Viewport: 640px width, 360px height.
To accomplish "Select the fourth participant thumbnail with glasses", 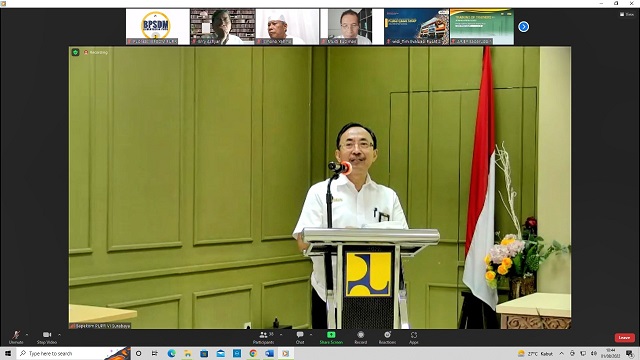I will (x=352, y=27).
